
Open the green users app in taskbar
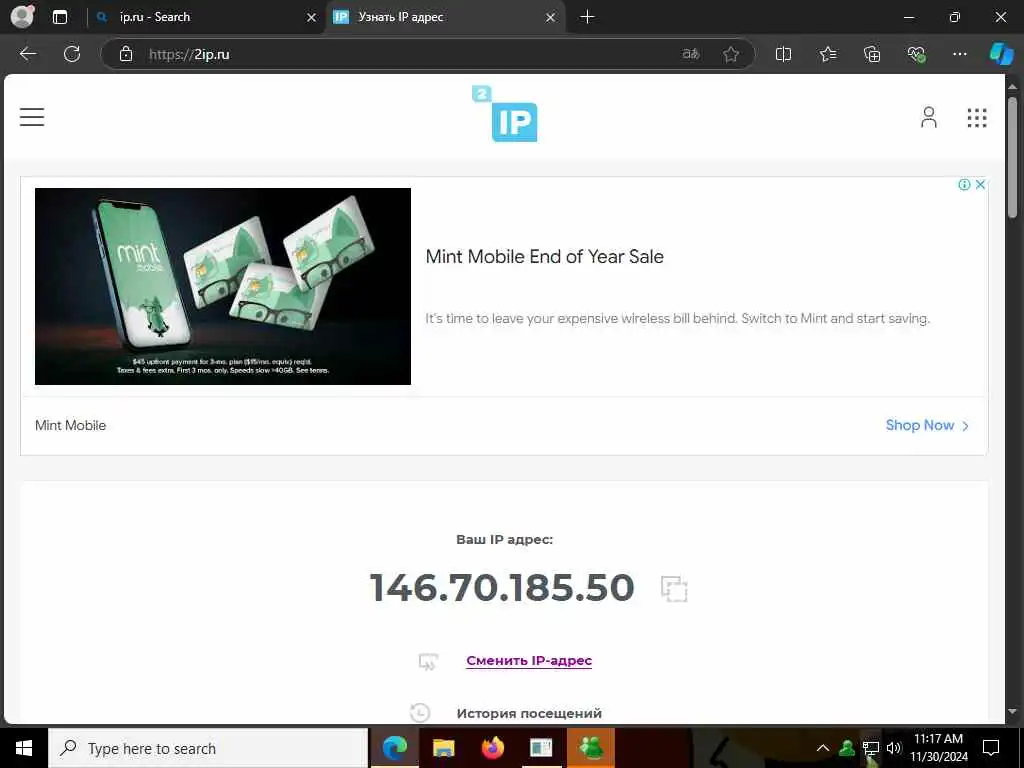(590, 748)
